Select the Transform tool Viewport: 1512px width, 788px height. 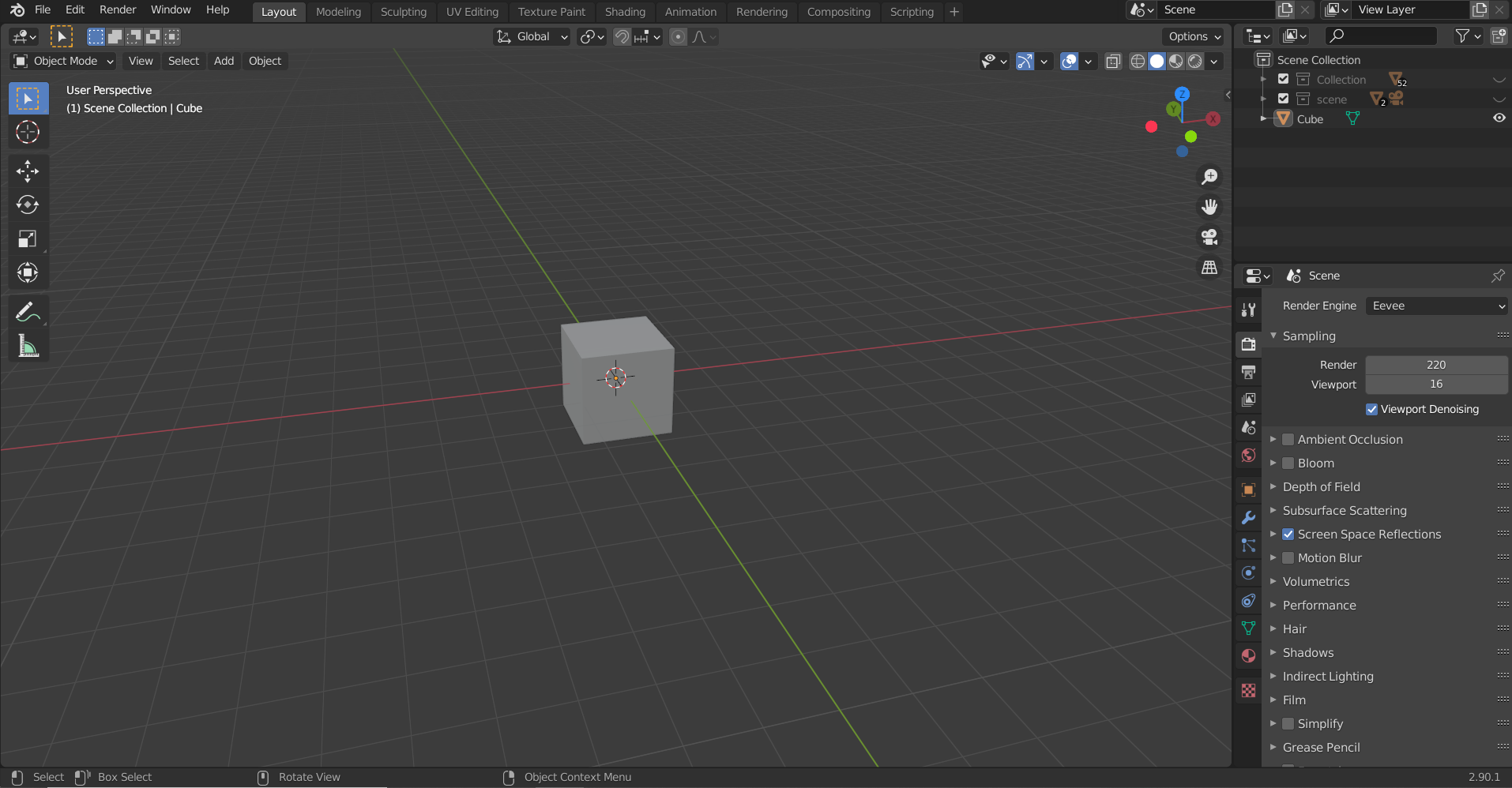[28, 273]
